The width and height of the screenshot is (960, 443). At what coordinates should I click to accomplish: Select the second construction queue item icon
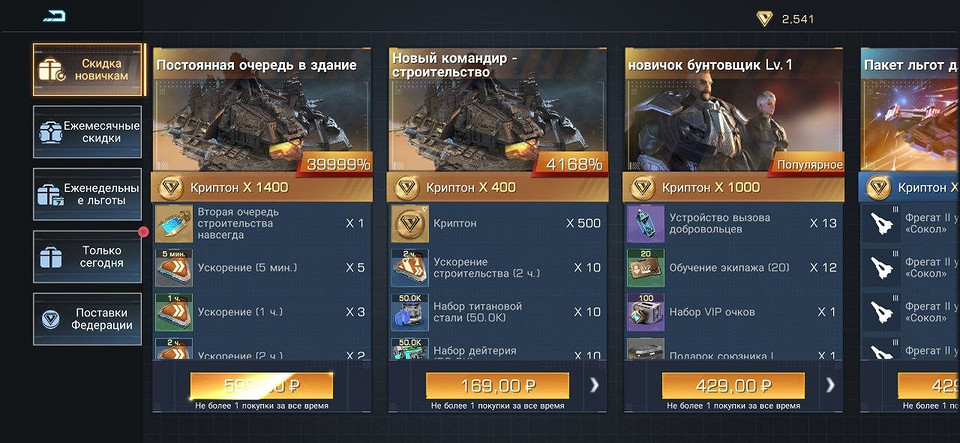coord(174,223)
